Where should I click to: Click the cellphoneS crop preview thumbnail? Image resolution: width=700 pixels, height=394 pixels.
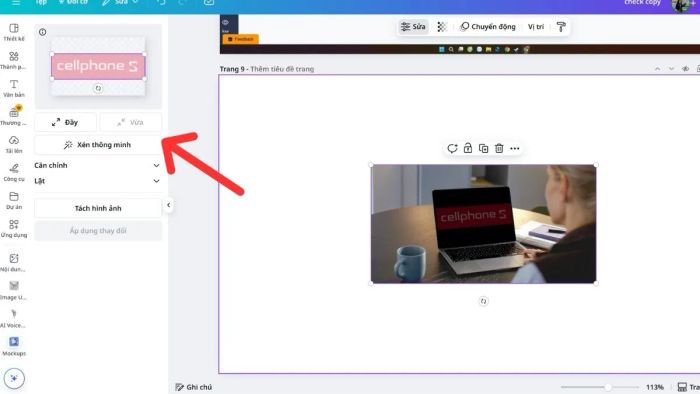click(98, 66)
